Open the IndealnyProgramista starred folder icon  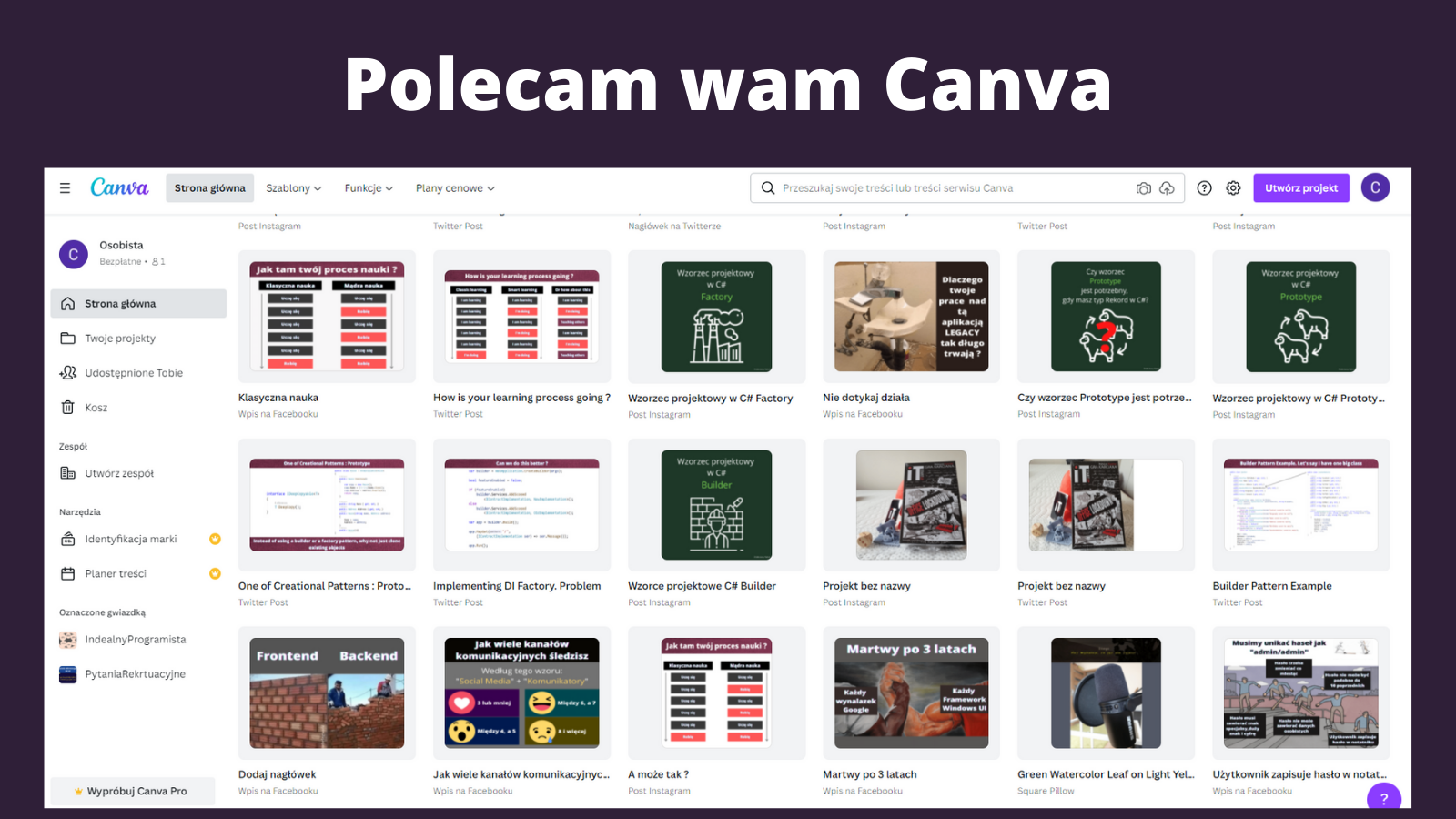[68, 640]
